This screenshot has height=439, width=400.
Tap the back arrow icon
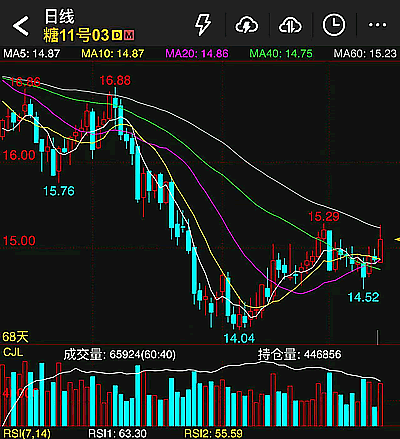(x=21, y=26)
